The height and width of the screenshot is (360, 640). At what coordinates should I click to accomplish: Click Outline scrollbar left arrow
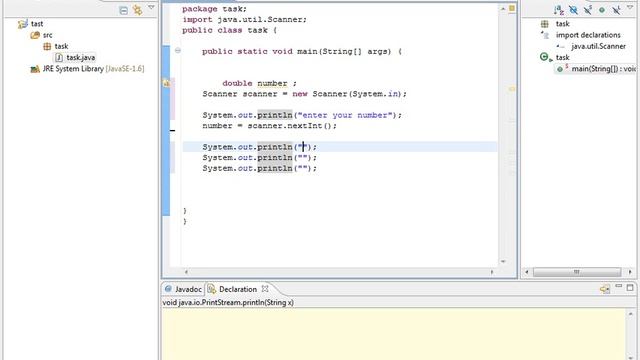(x=527, y=272)
